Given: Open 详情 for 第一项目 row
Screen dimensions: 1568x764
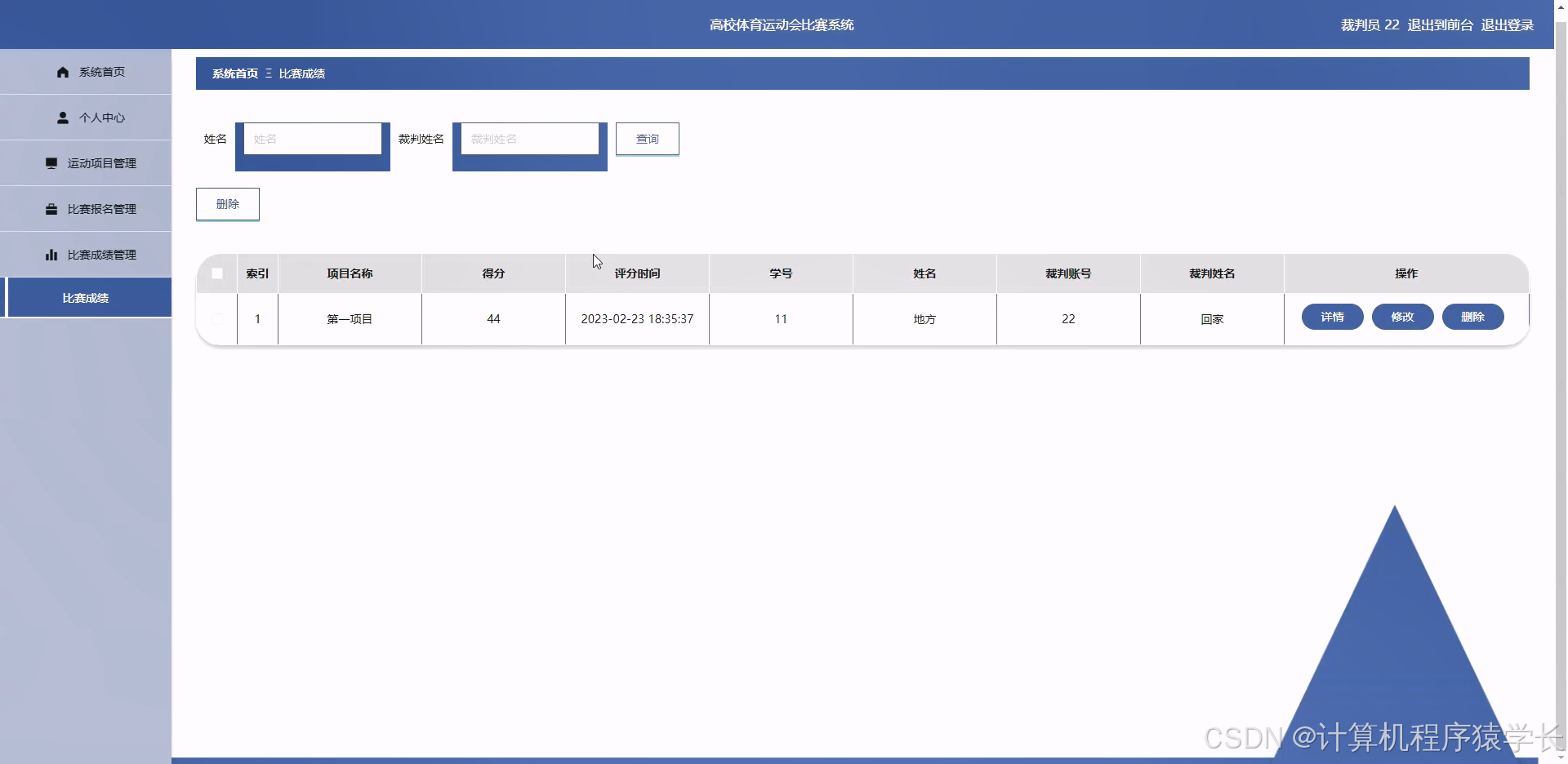Looking at the screenshot, I should pos(1333,317).
